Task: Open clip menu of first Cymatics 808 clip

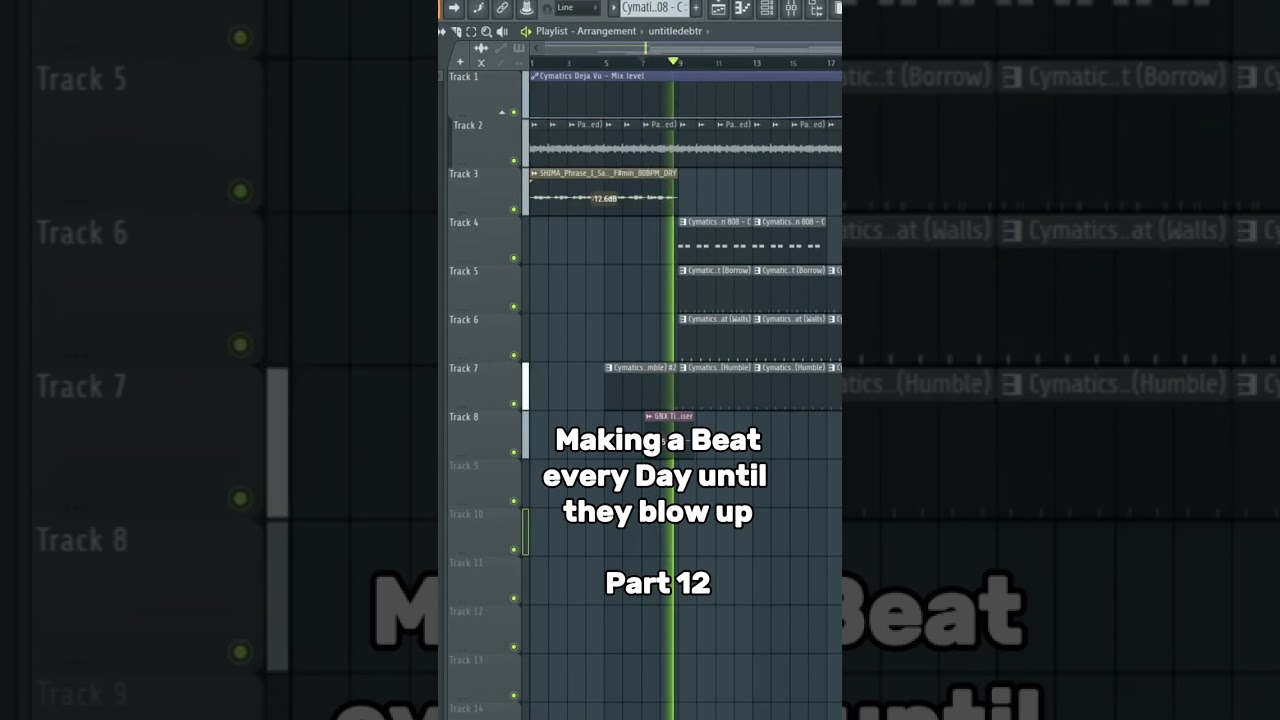Action: click(x=683, y=222)
